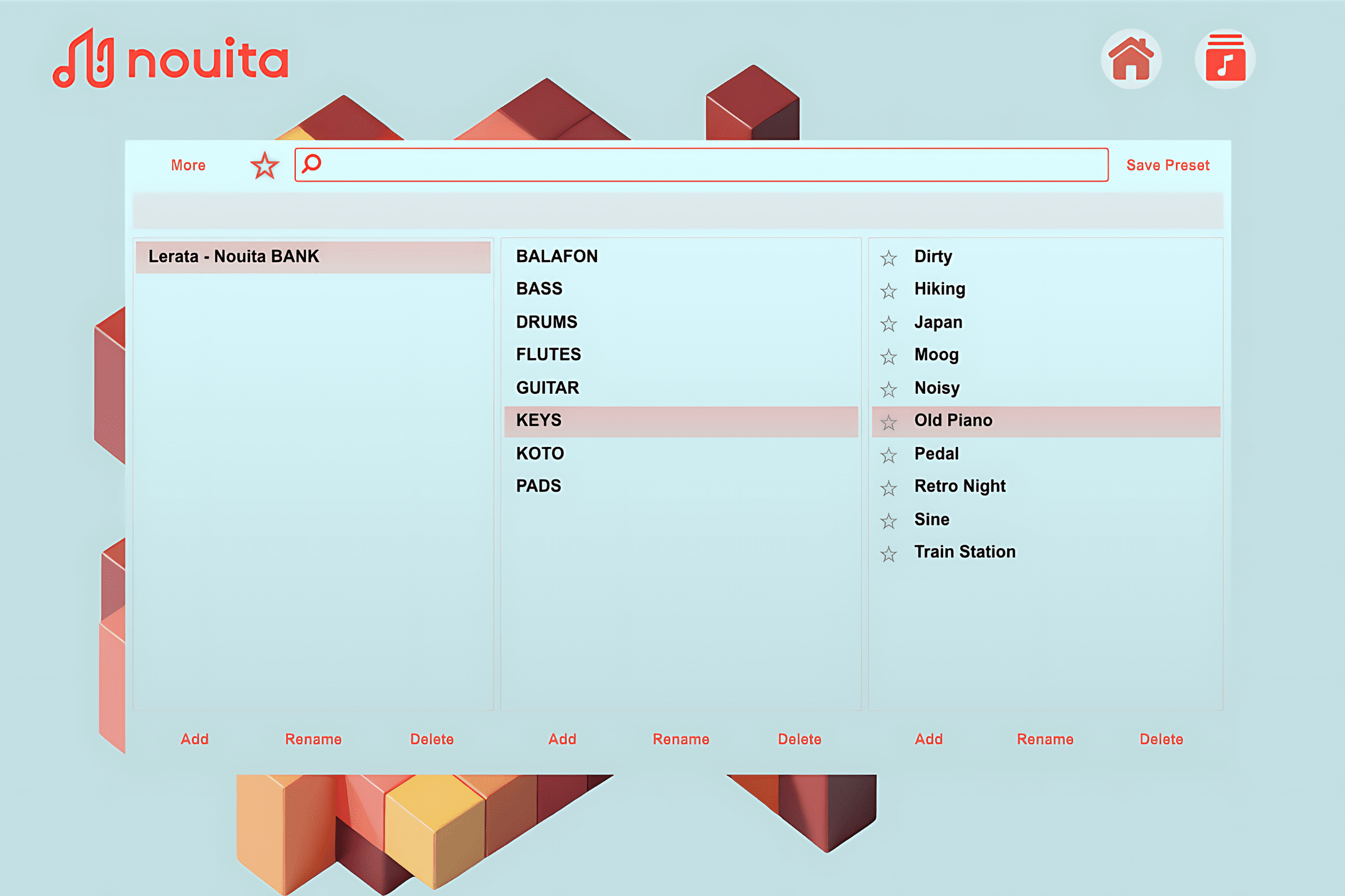Click the home icon
1345x896 pixels.
point(1131,57)
